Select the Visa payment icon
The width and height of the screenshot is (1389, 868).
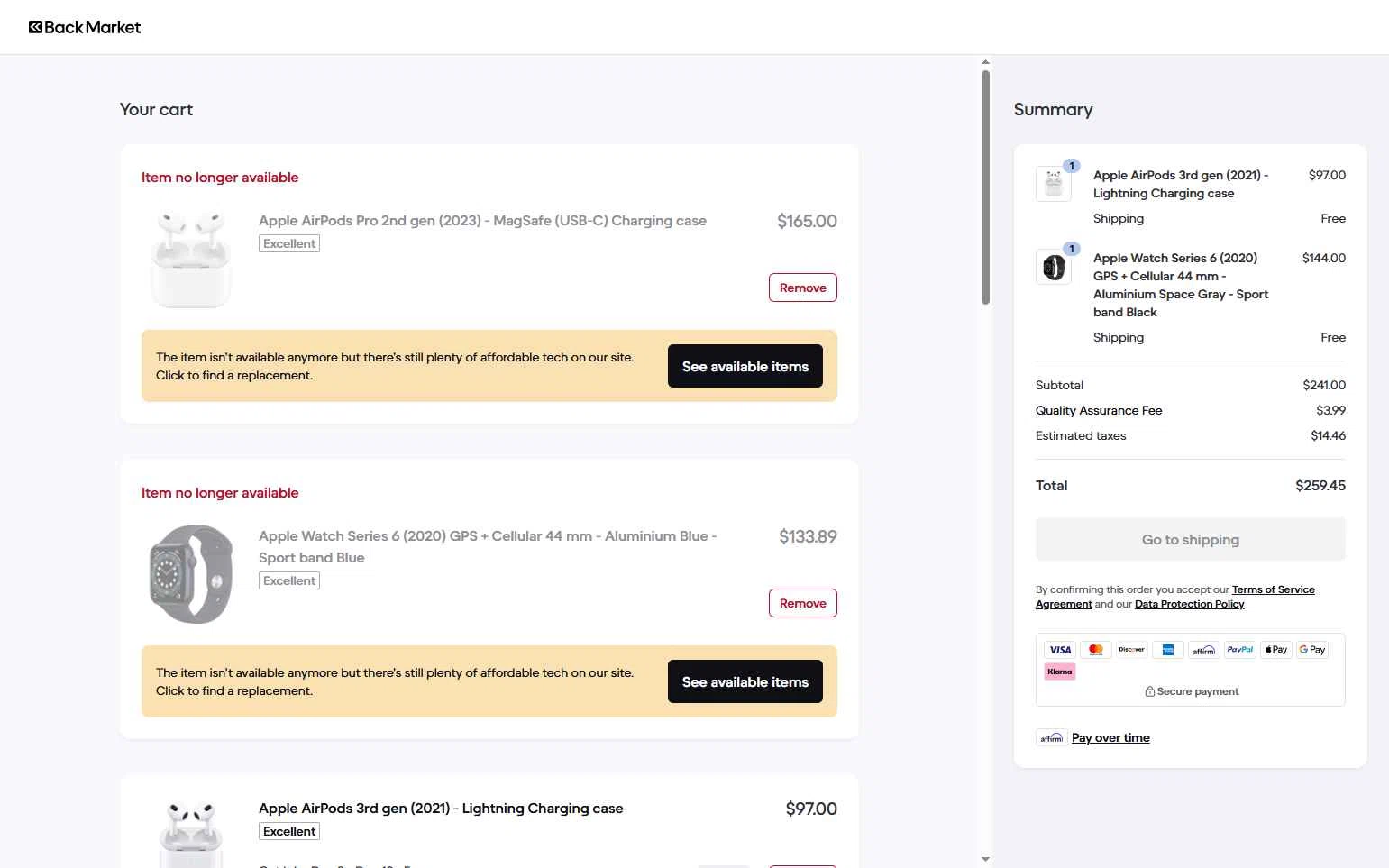[1060, 650]
